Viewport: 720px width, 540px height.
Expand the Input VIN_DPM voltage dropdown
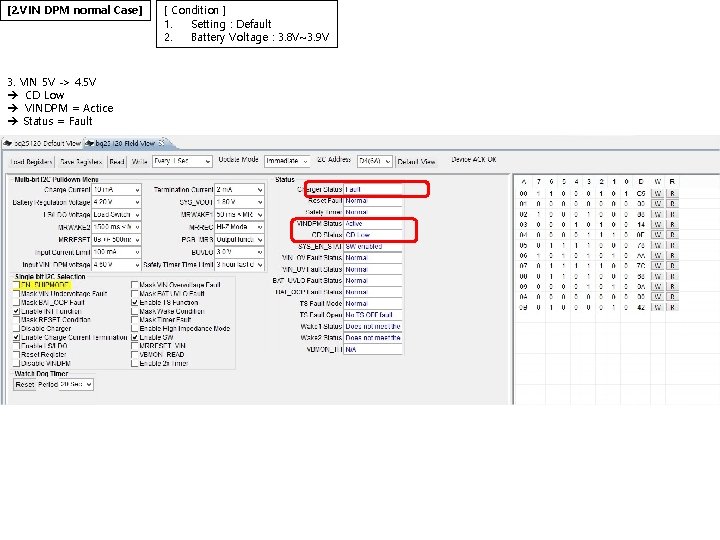click(x=117, y=265)
